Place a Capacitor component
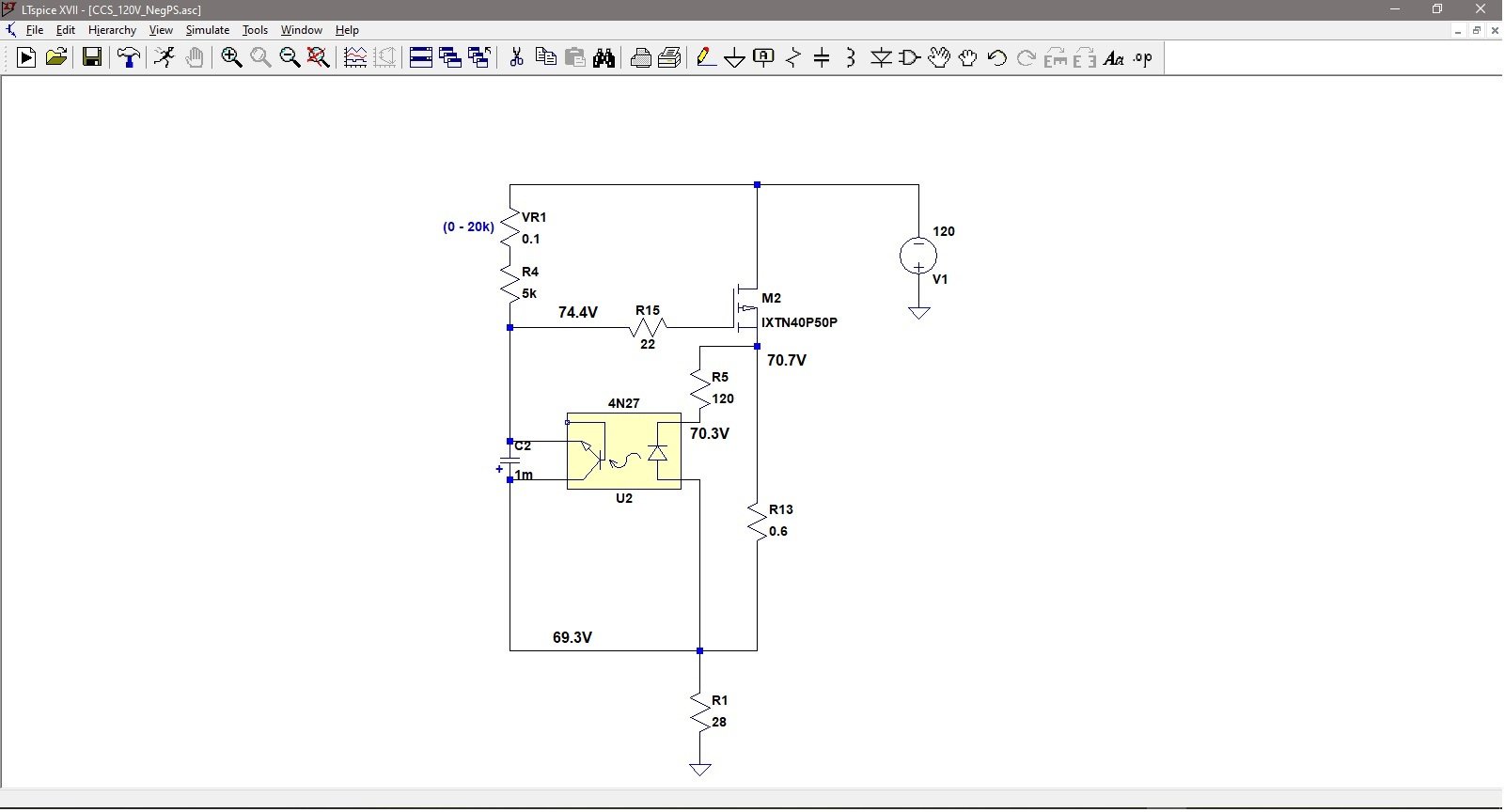1505x812 pixels. [822, 58]
